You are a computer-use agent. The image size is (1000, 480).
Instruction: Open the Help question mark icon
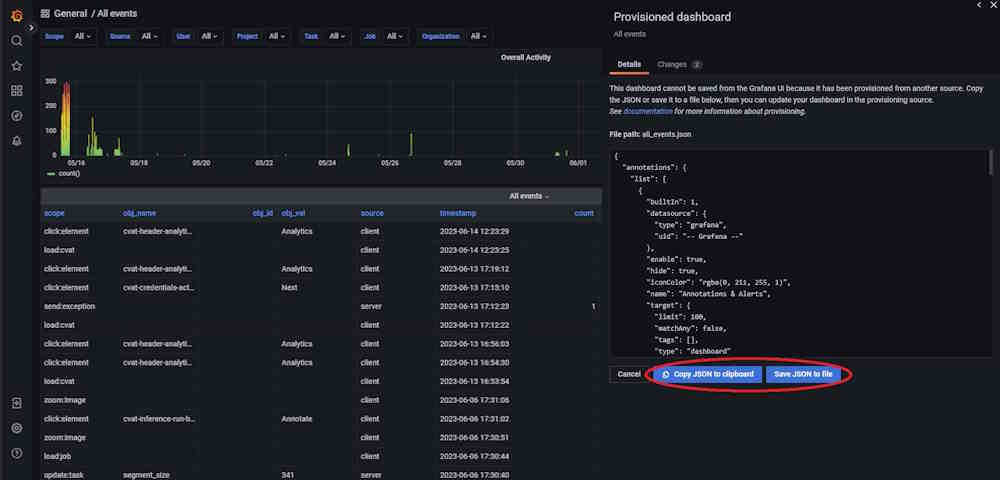pos(16,453)
